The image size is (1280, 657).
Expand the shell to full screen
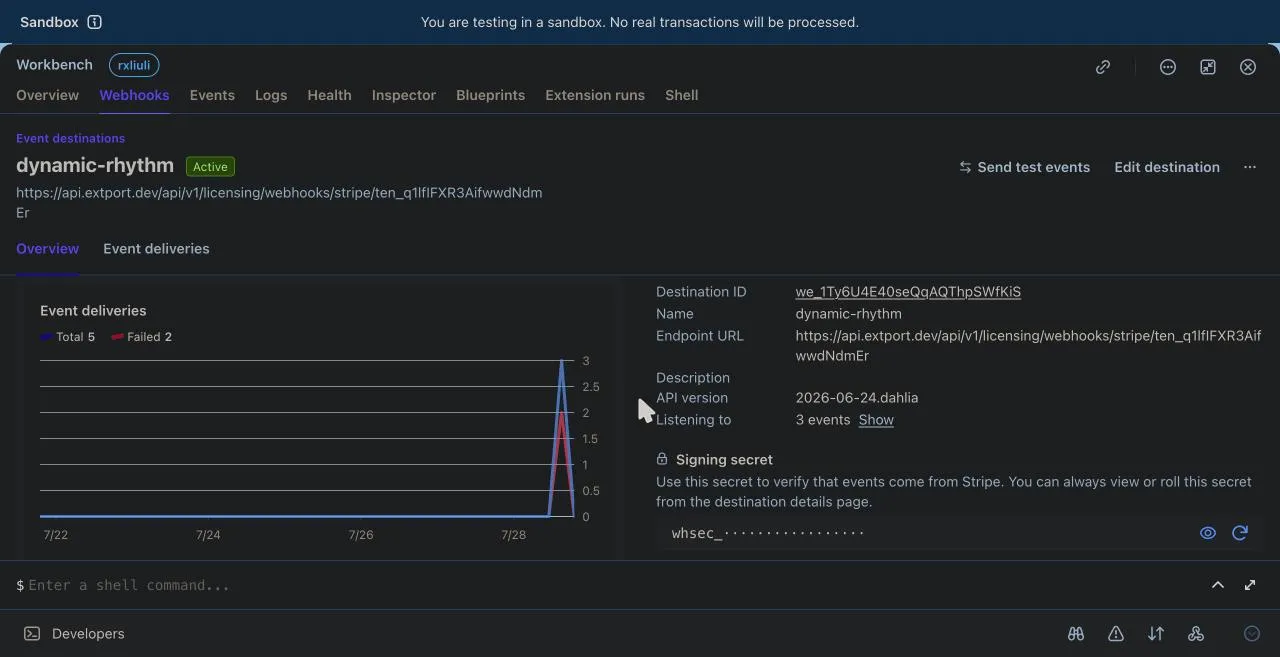point(1250,585)
